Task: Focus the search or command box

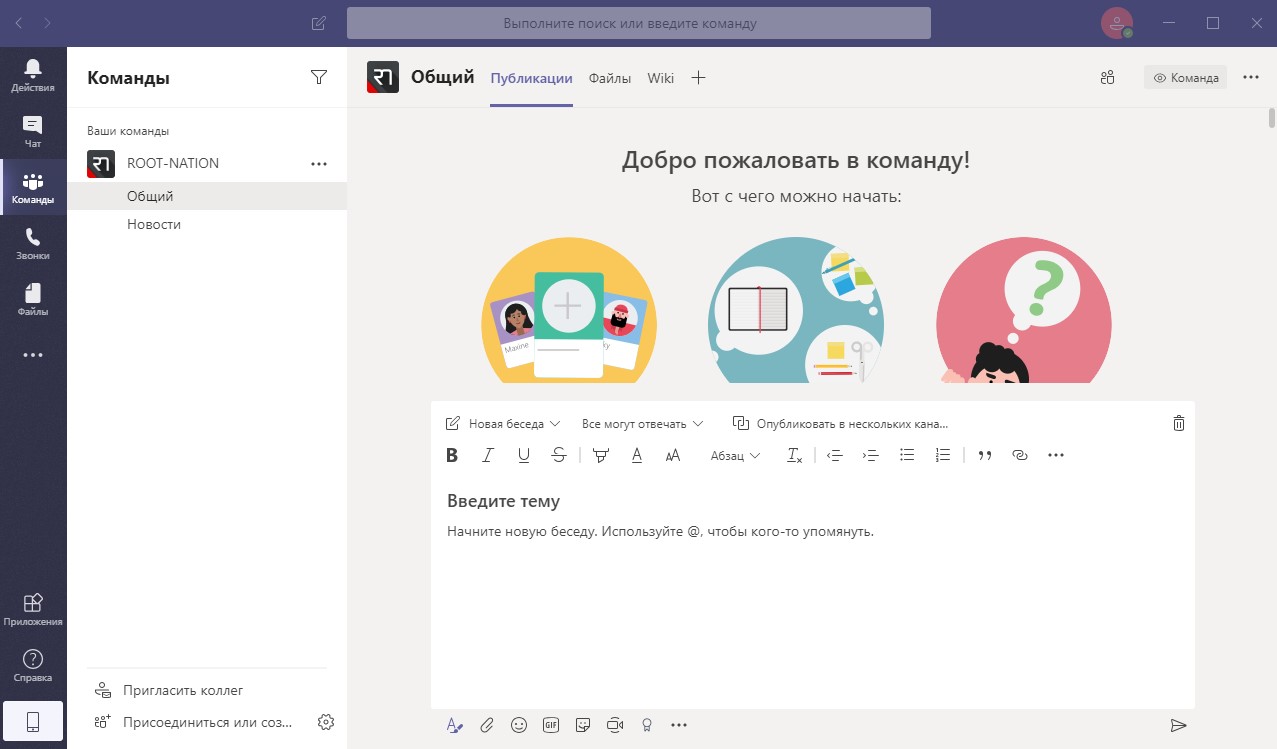Action: tap(639, 23)
